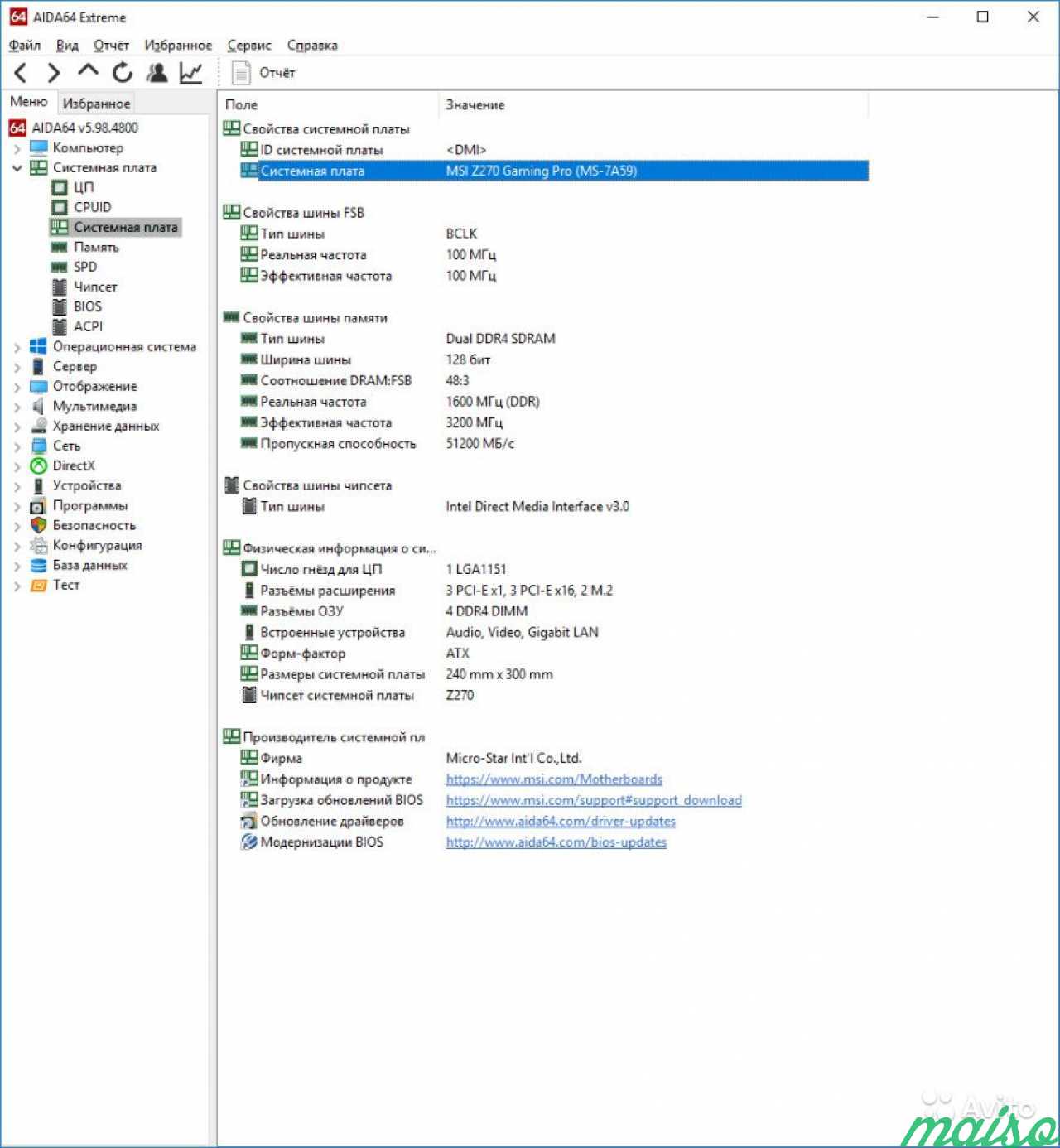Click the Windows logo icon for Операционная система
Screen dimensions: 1060x1148
tap(39, 346)
